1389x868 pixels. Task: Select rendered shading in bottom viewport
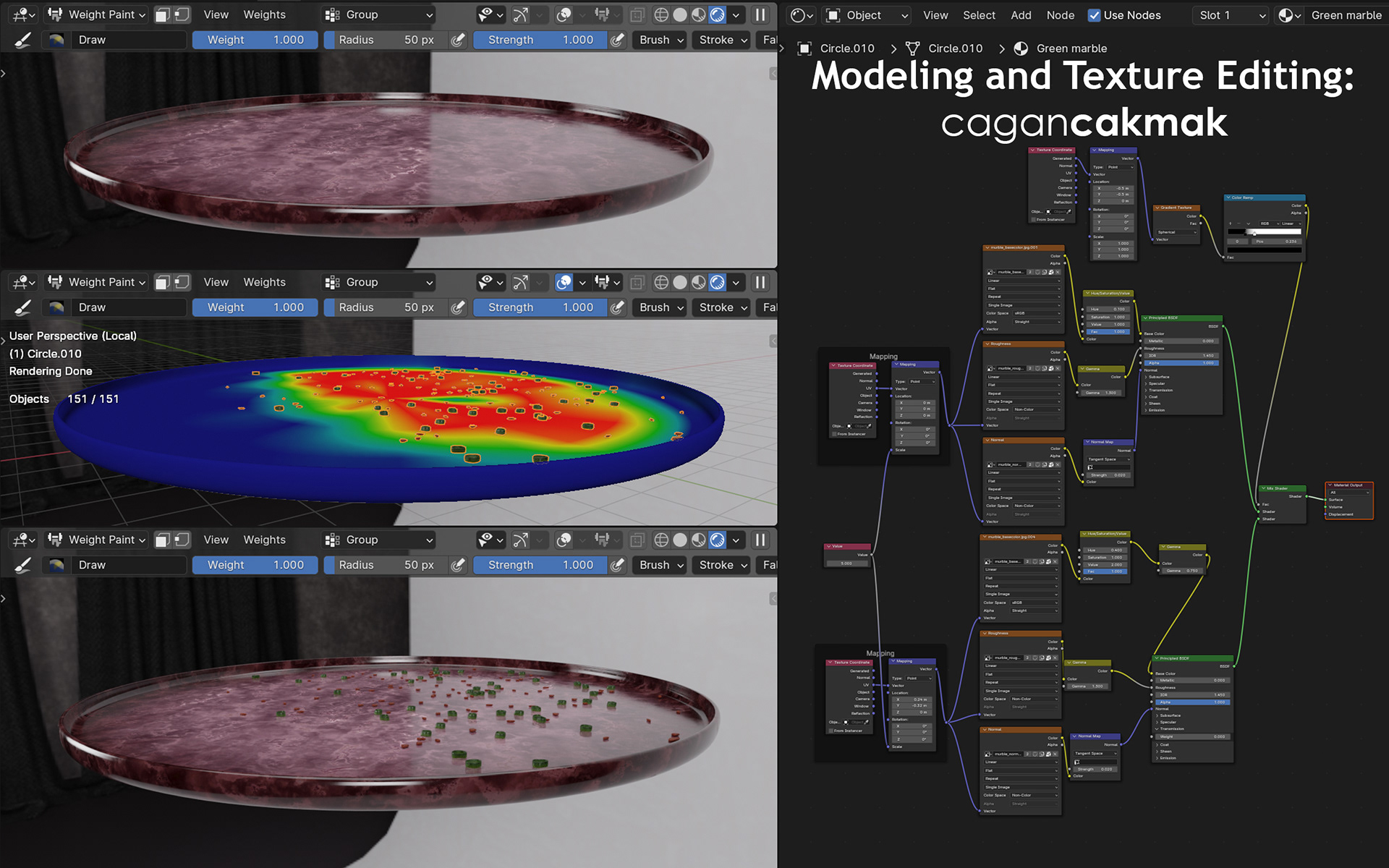[x=718, y=540]
